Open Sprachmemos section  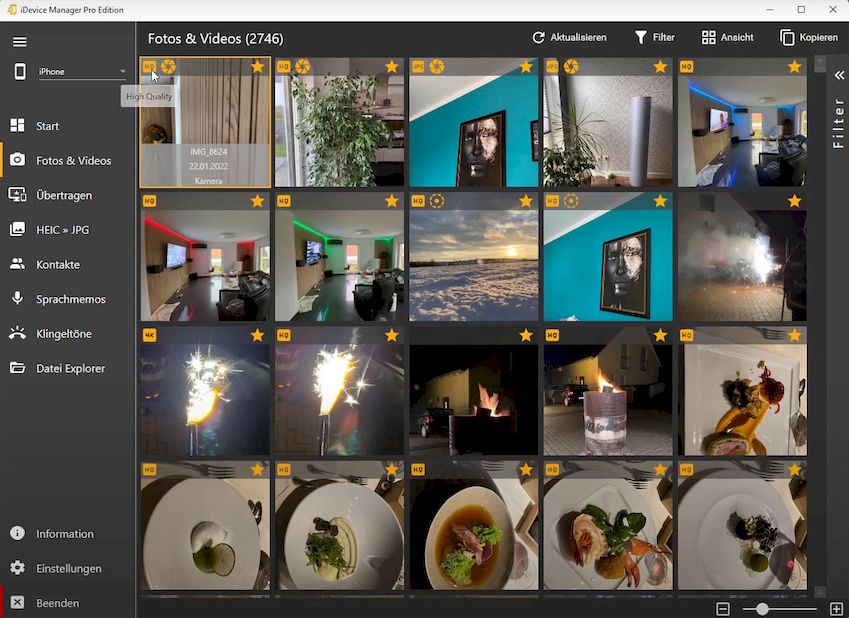pyautogui.click(x=71, y=299)
